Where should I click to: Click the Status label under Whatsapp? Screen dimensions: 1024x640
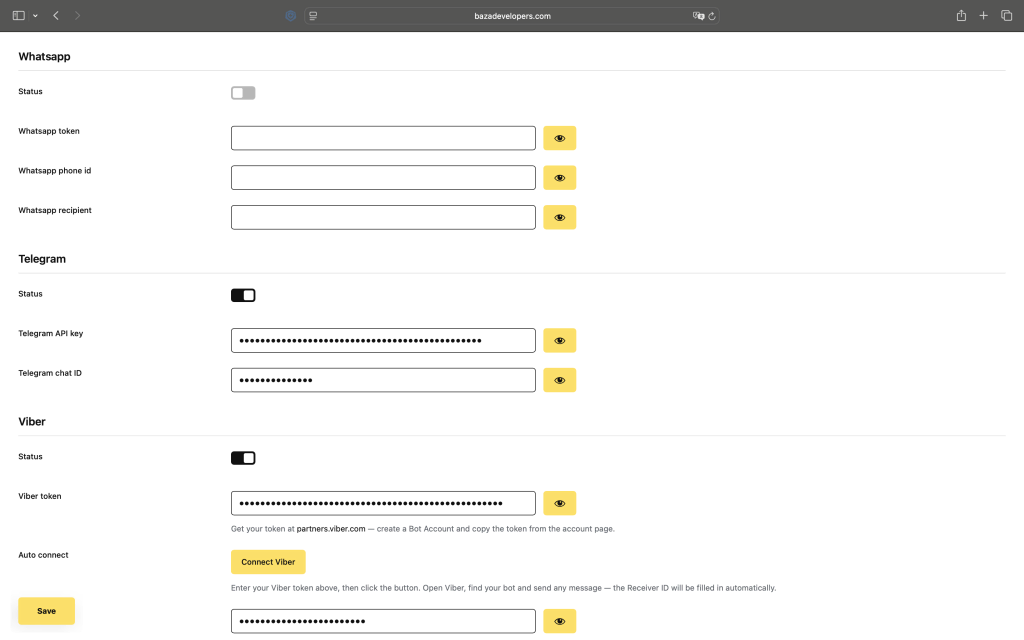tap(30, 91)
